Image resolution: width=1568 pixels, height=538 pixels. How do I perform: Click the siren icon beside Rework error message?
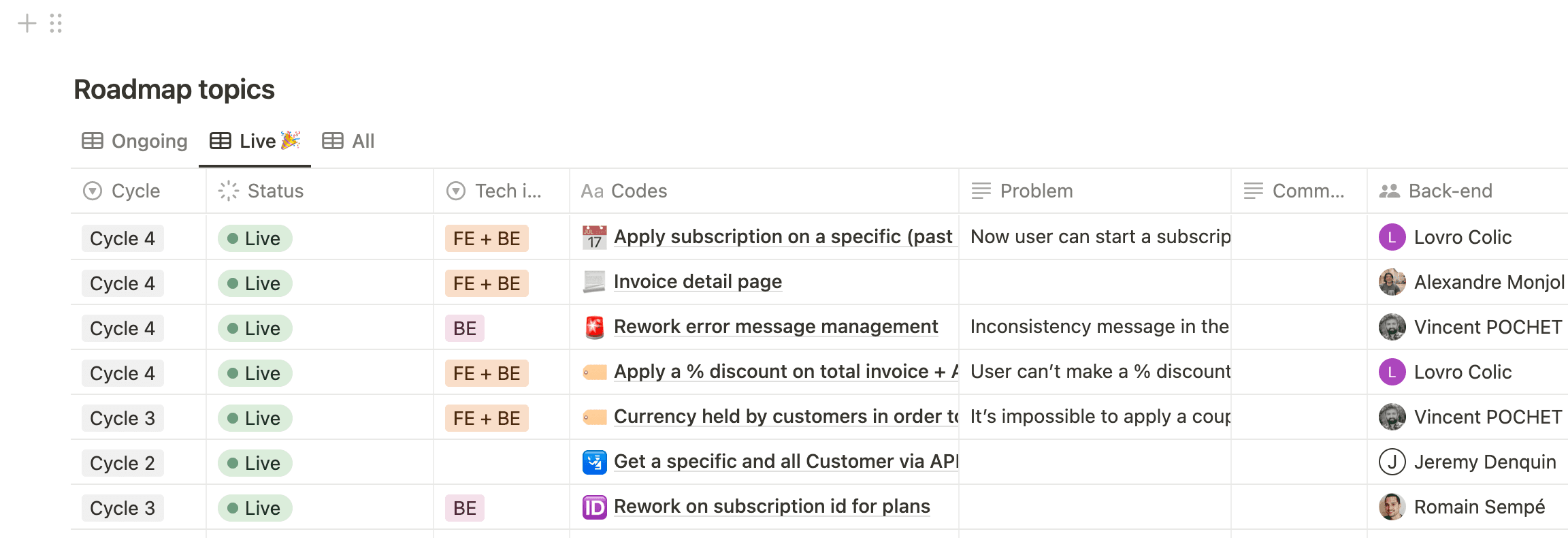pos(594,327)
